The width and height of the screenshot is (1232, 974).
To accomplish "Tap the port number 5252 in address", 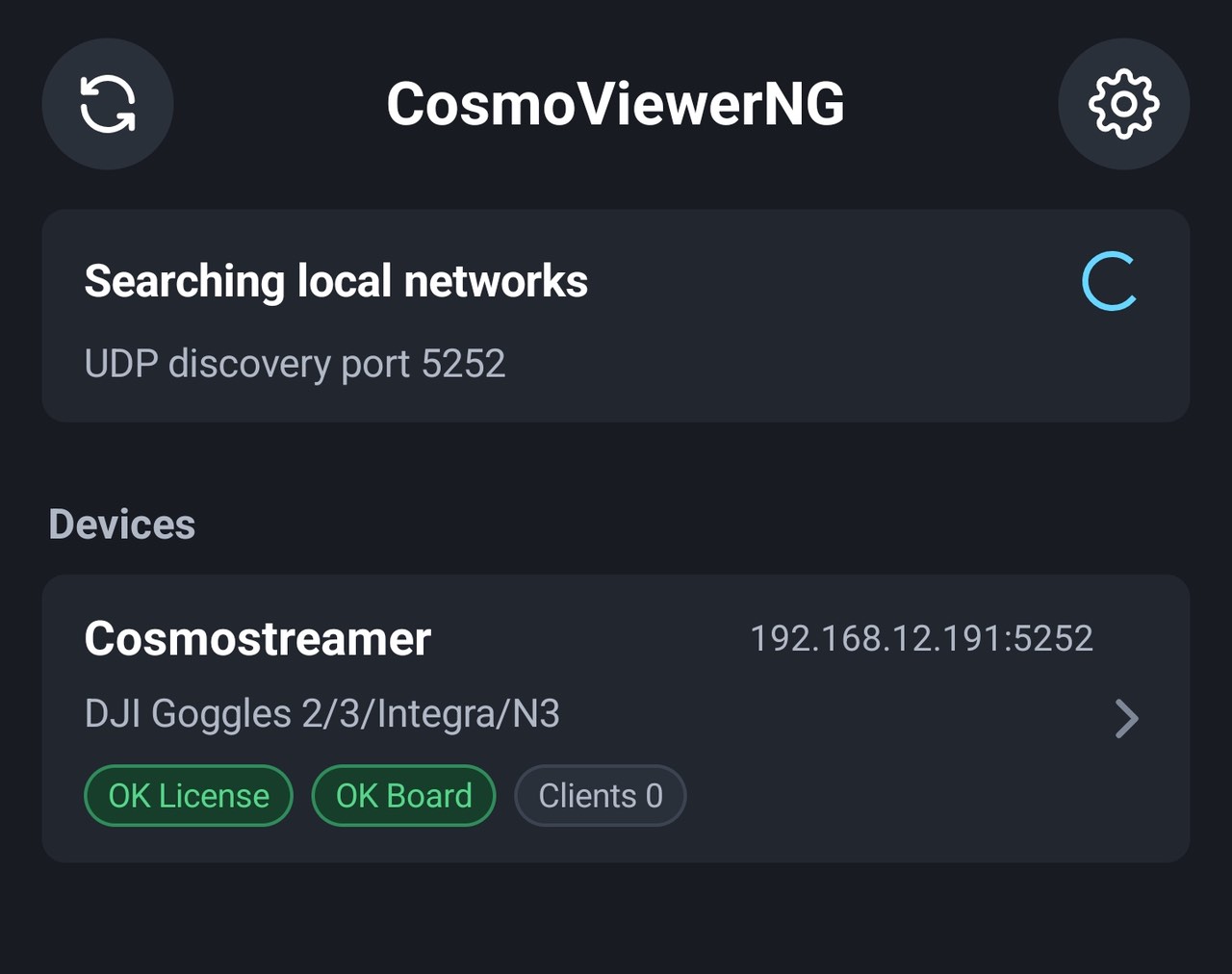I will (x=1053, y=639).
